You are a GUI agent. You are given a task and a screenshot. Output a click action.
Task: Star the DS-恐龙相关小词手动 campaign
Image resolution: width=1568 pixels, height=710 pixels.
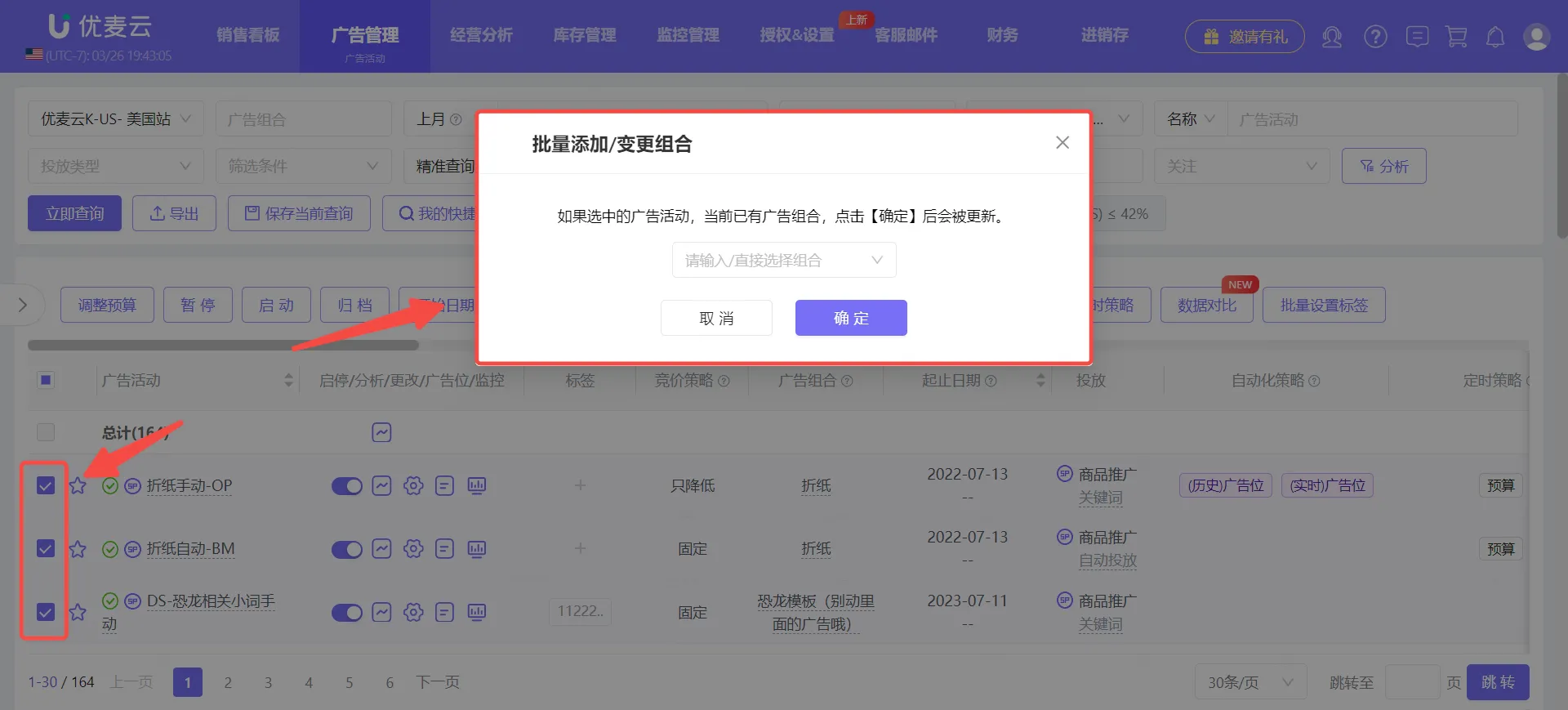(x=78, y=612)
